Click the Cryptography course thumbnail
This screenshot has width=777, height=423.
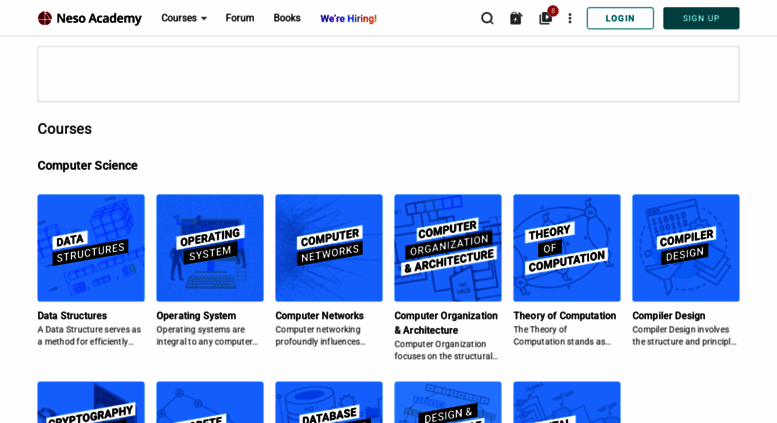[91, 402]
